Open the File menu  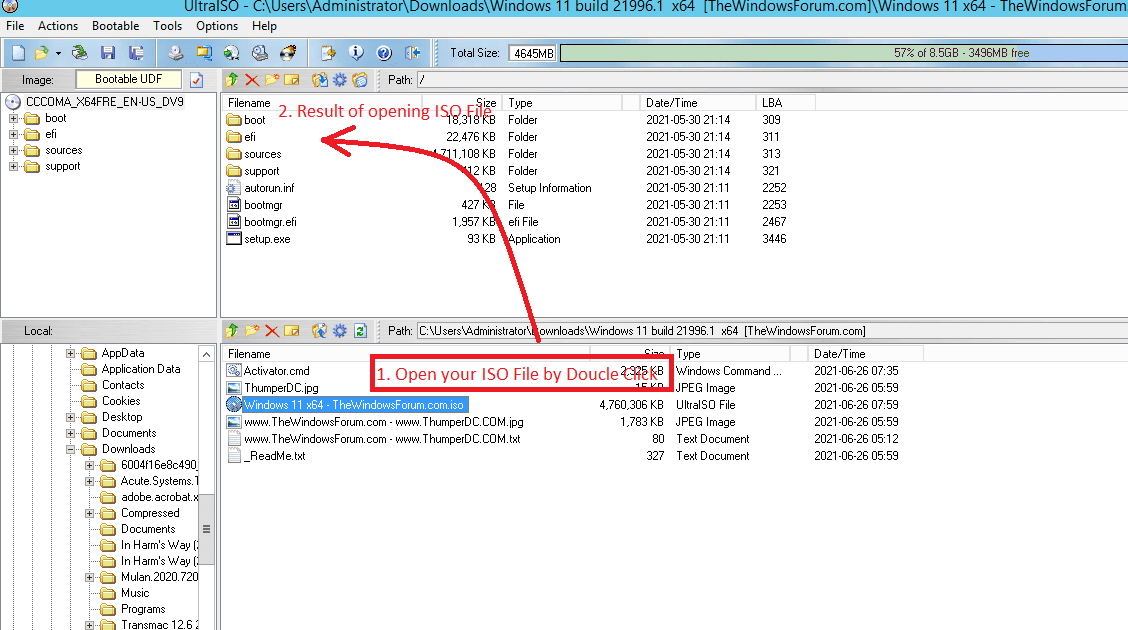[14, 26]
